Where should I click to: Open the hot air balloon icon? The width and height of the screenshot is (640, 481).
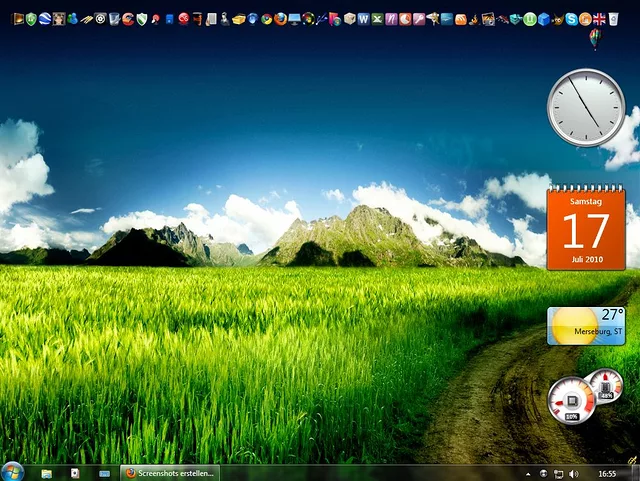[595, 39]
